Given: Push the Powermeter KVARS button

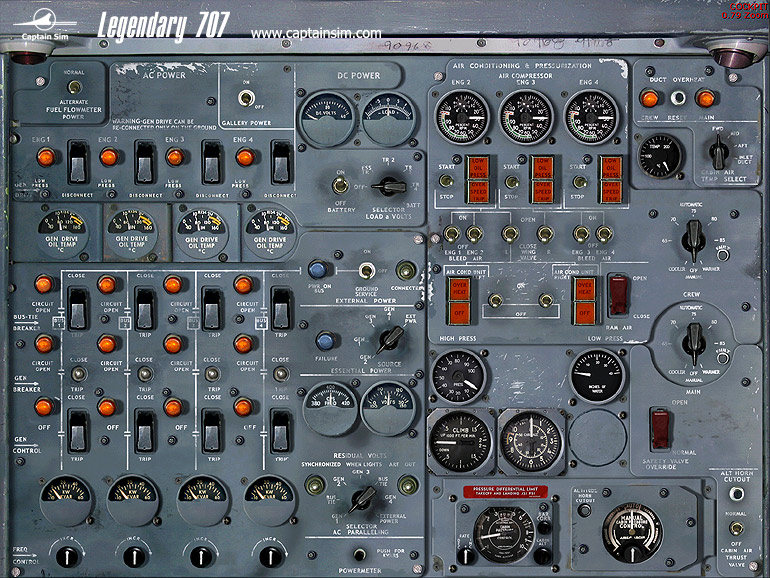Looking at the screenshot, I should (x=360, y=554).
